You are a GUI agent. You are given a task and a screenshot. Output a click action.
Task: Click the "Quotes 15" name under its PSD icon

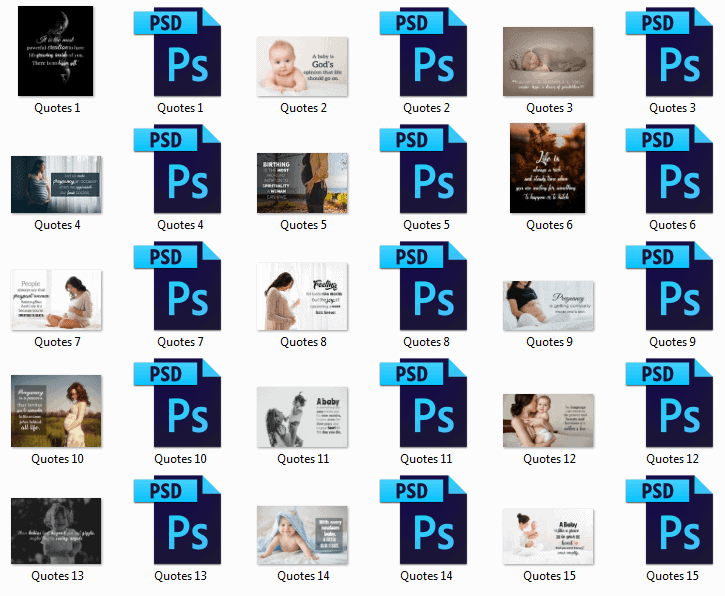point(672,576)
